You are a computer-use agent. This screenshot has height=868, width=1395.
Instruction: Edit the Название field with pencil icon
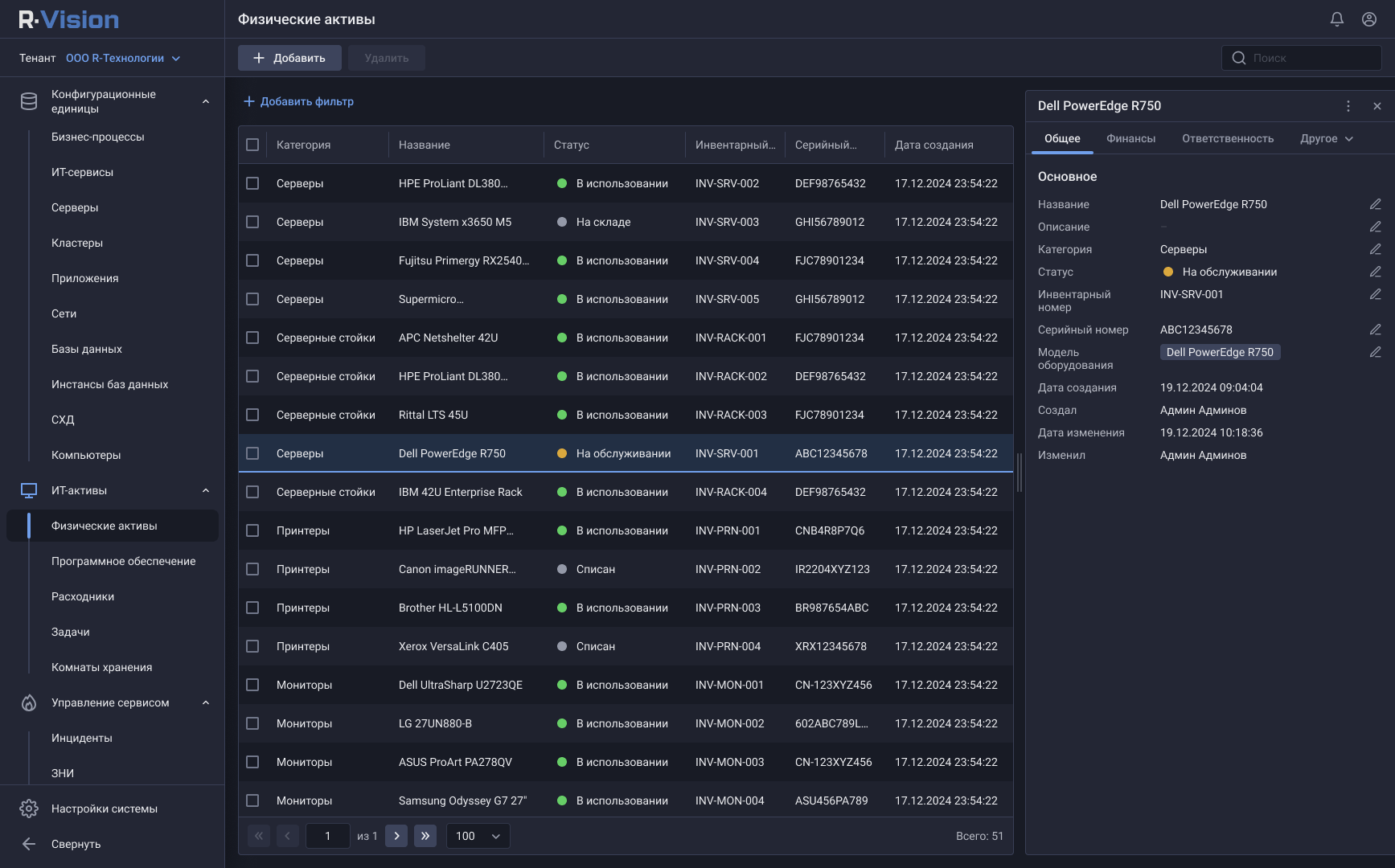[x=1376, y=204]
